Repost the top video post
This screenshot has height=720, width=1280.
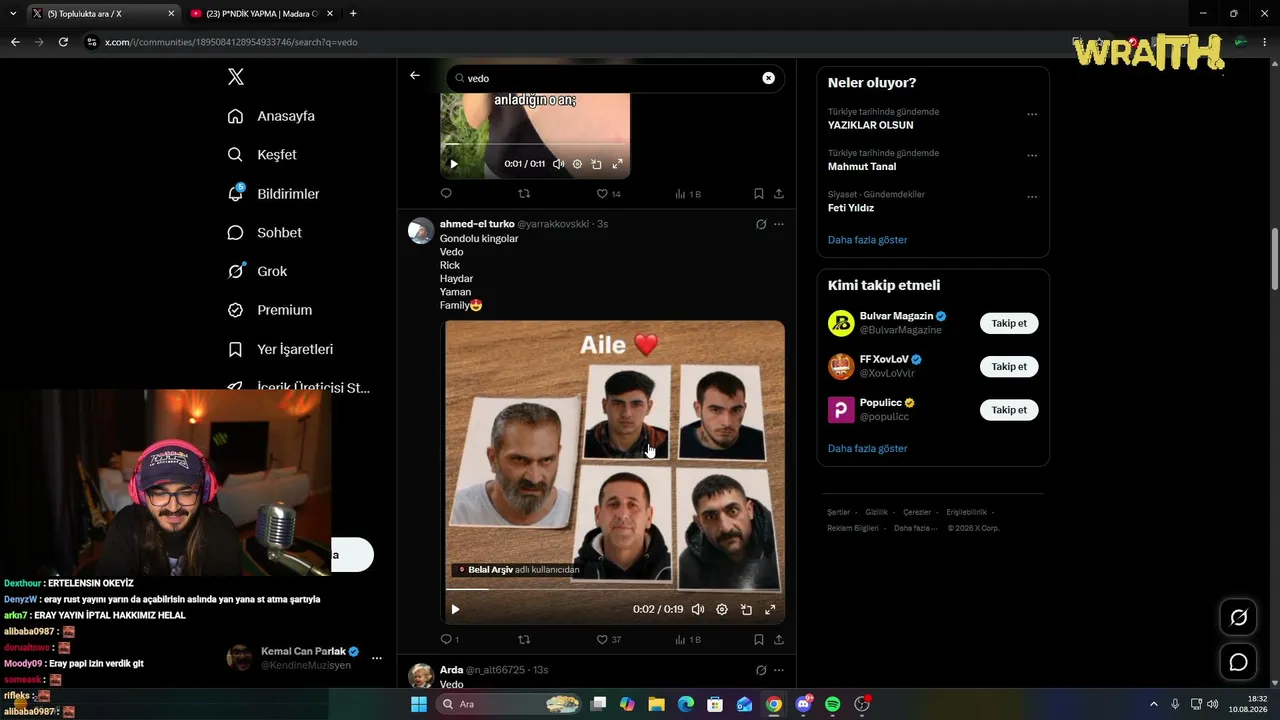point(524,194)
